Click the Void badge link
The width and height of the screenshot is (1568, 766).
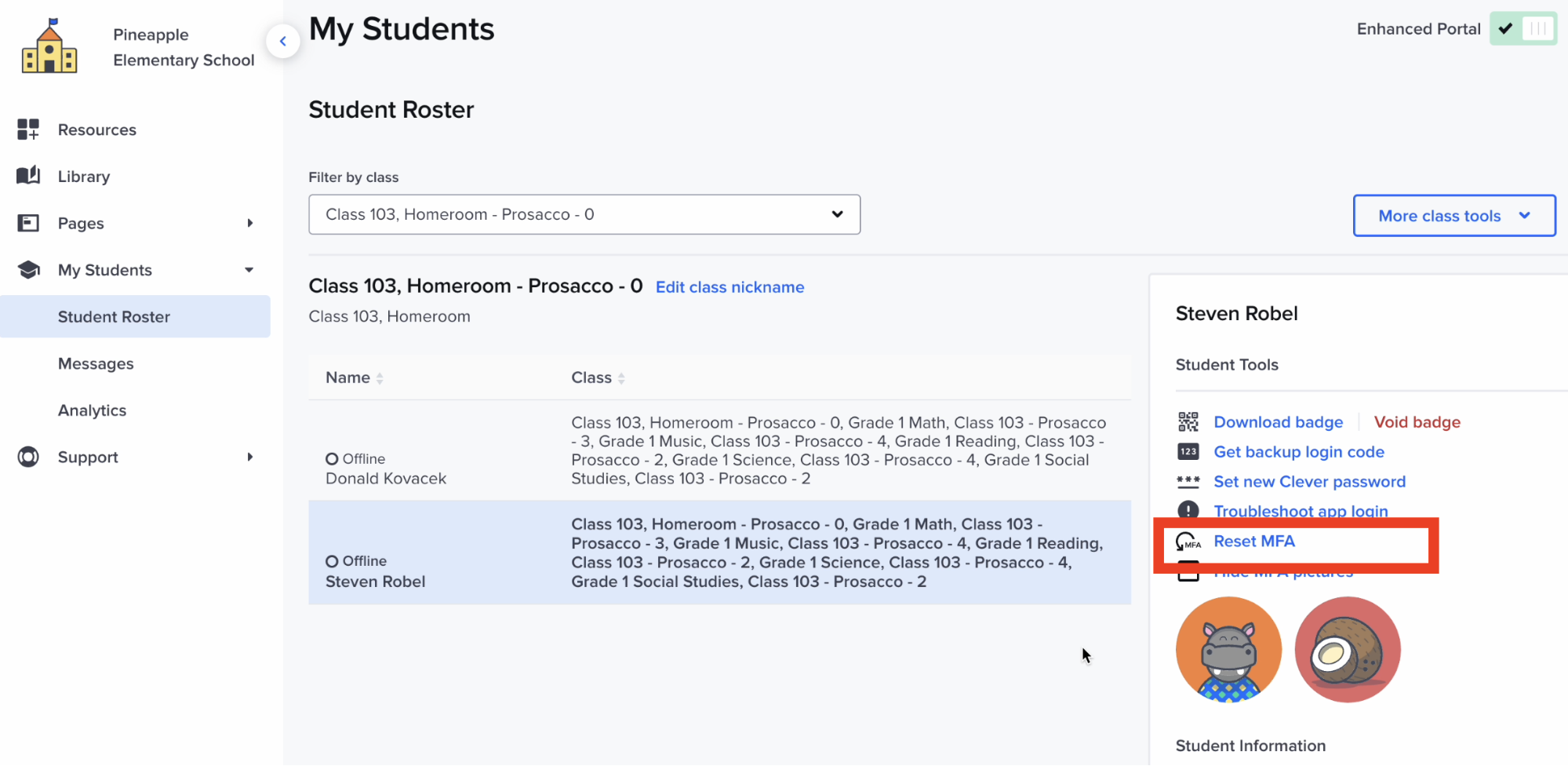click(x=1417, y=421)
